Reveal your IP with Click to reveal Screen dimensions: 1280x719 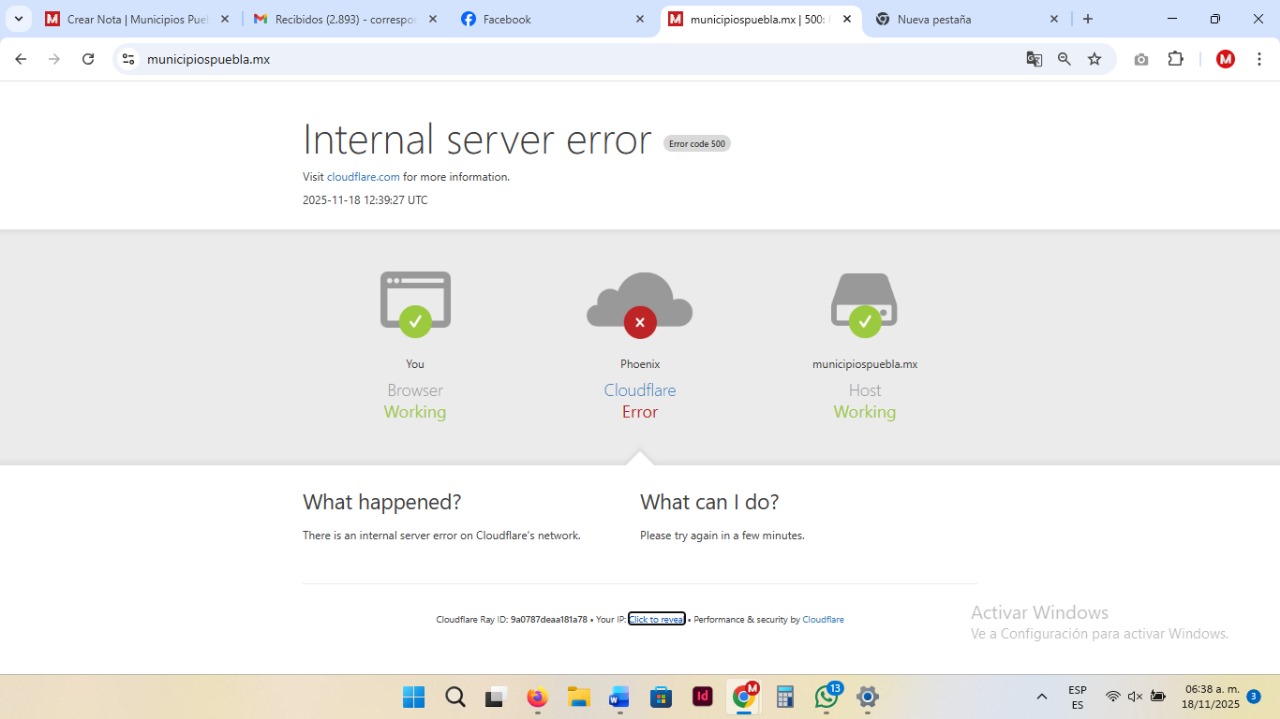tap(656, 619)
